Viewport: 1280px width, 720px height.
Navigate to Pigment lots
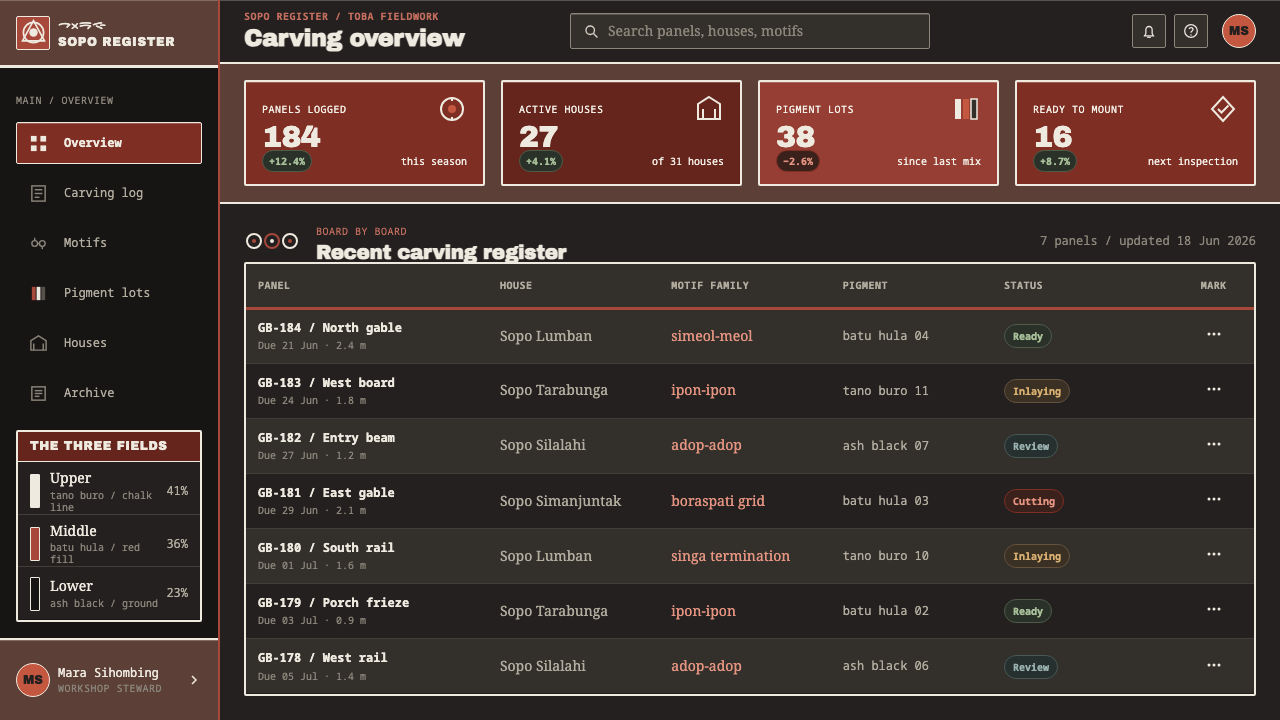(x=109, y=293)
